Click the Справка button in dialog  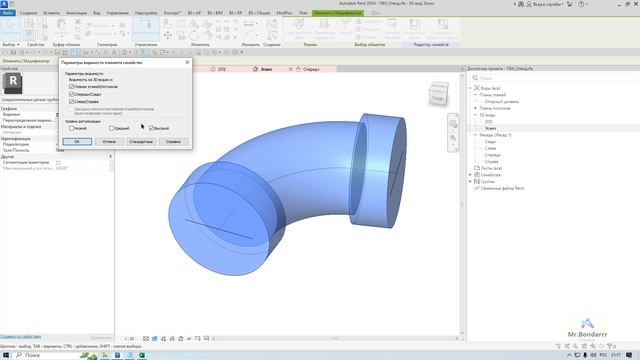[173, 142]
